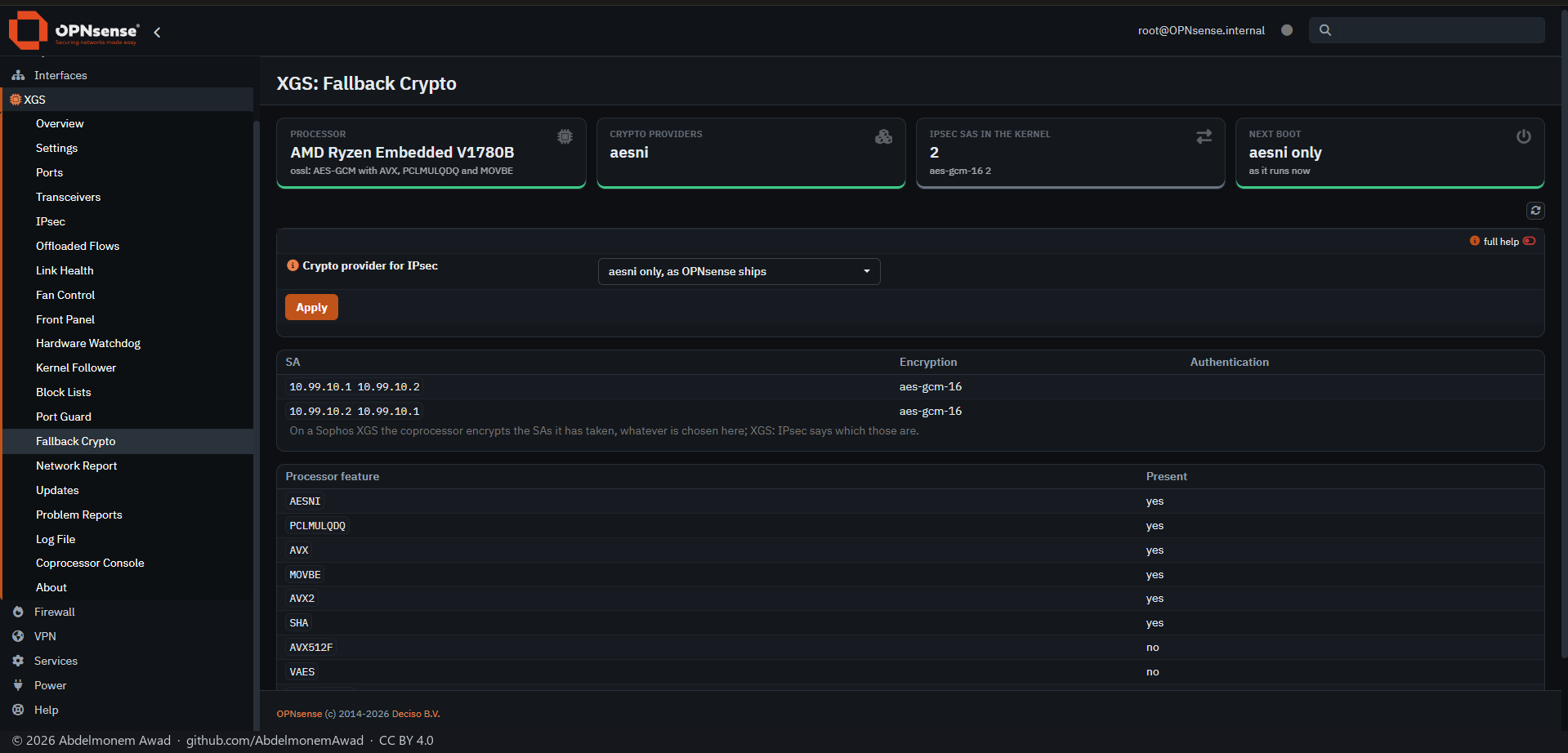Screen dimensions: 1568x753
Task: Expand the VPN menu section
Action: [x=127, y=636]
